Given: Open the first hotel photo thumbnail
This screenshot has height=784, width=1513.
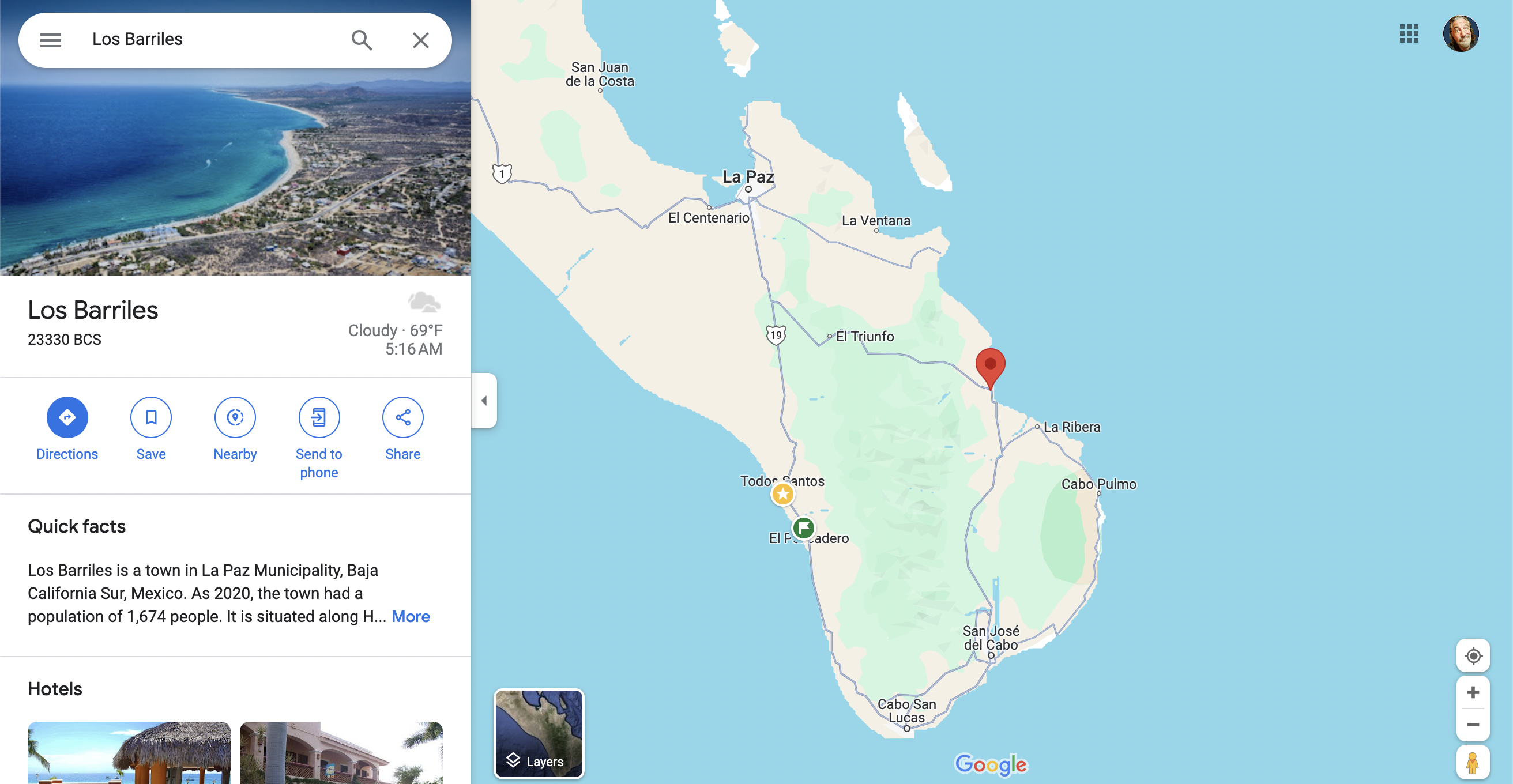Looking at the screenshot, I should pos(129,753).
